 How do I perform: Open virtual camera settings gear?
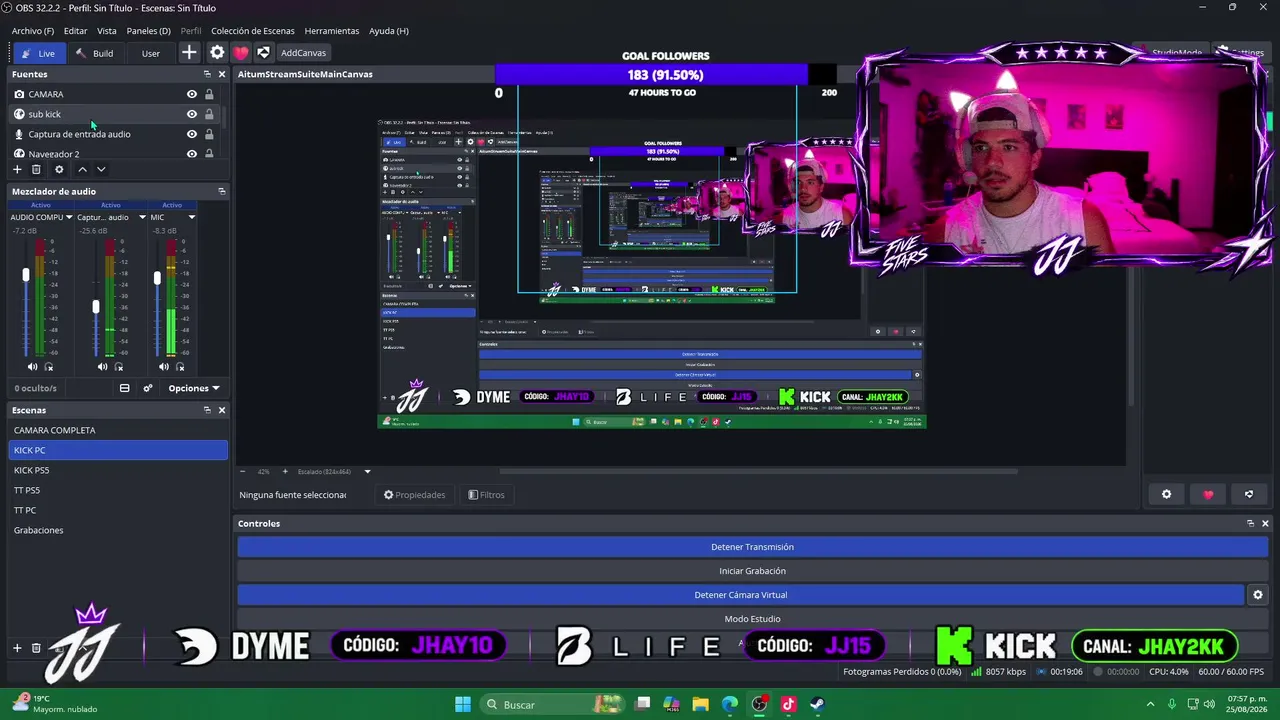point(1258,595)
